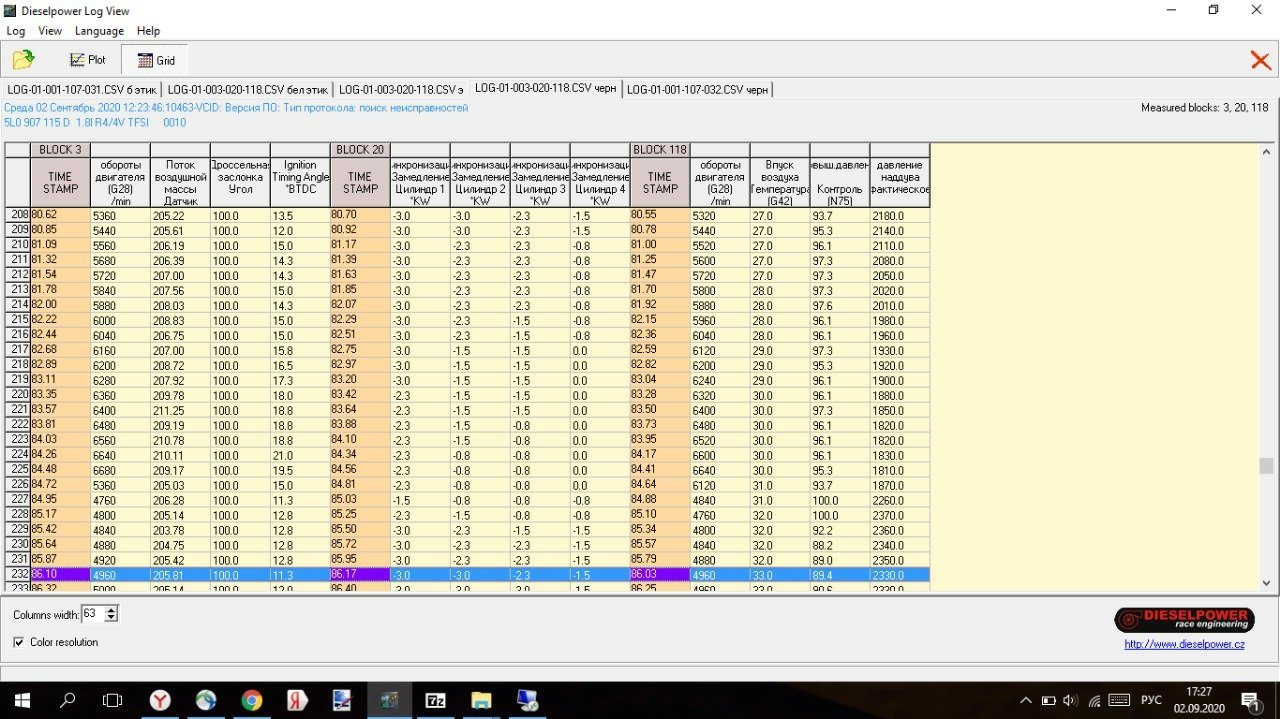
Task: Click the cell with value 211.25
Action: [180, 410]
